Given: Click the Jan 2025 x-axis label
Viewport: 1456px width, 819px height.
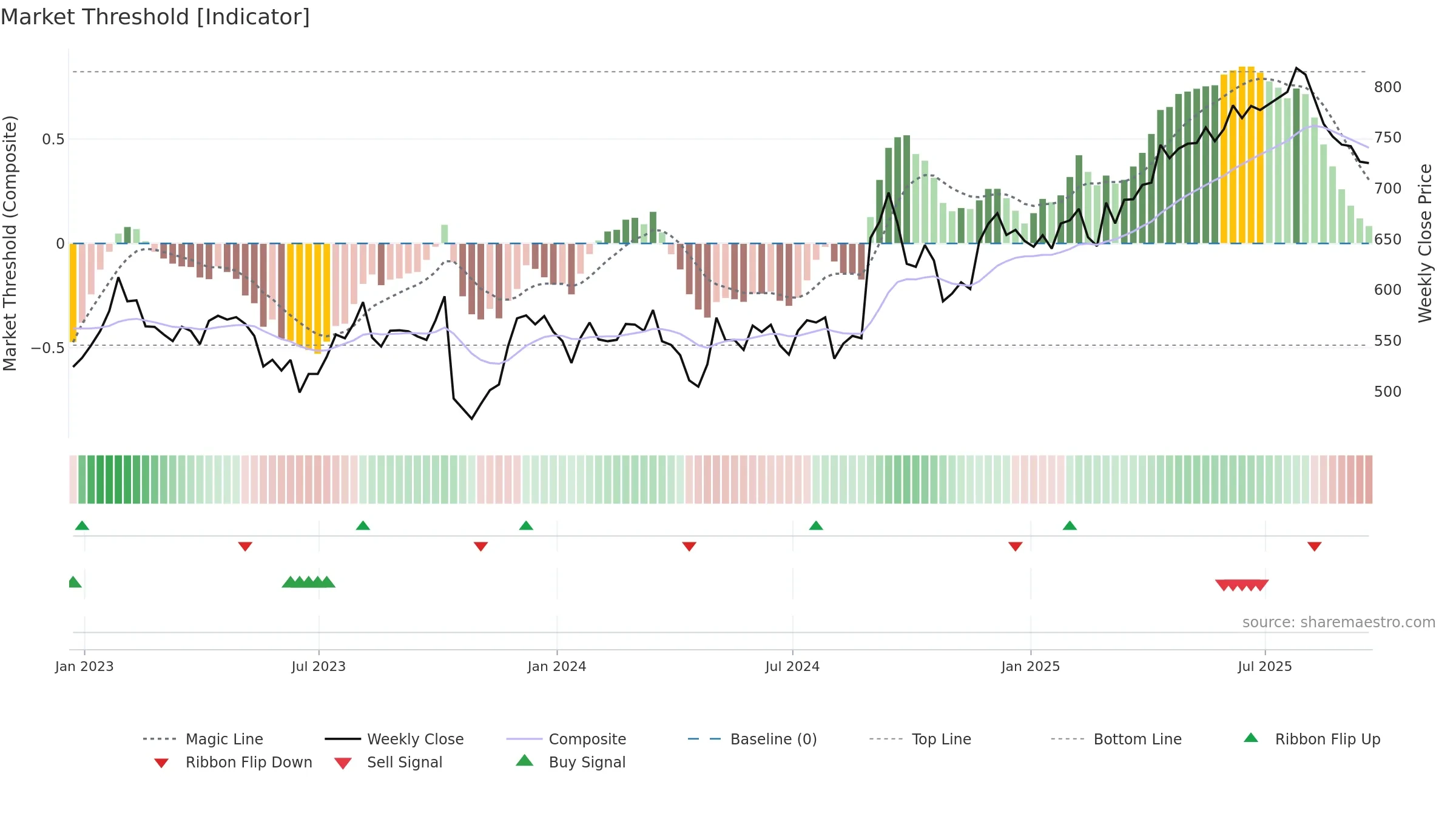Looking at the screenshot, I should [x=1031, y=666].
